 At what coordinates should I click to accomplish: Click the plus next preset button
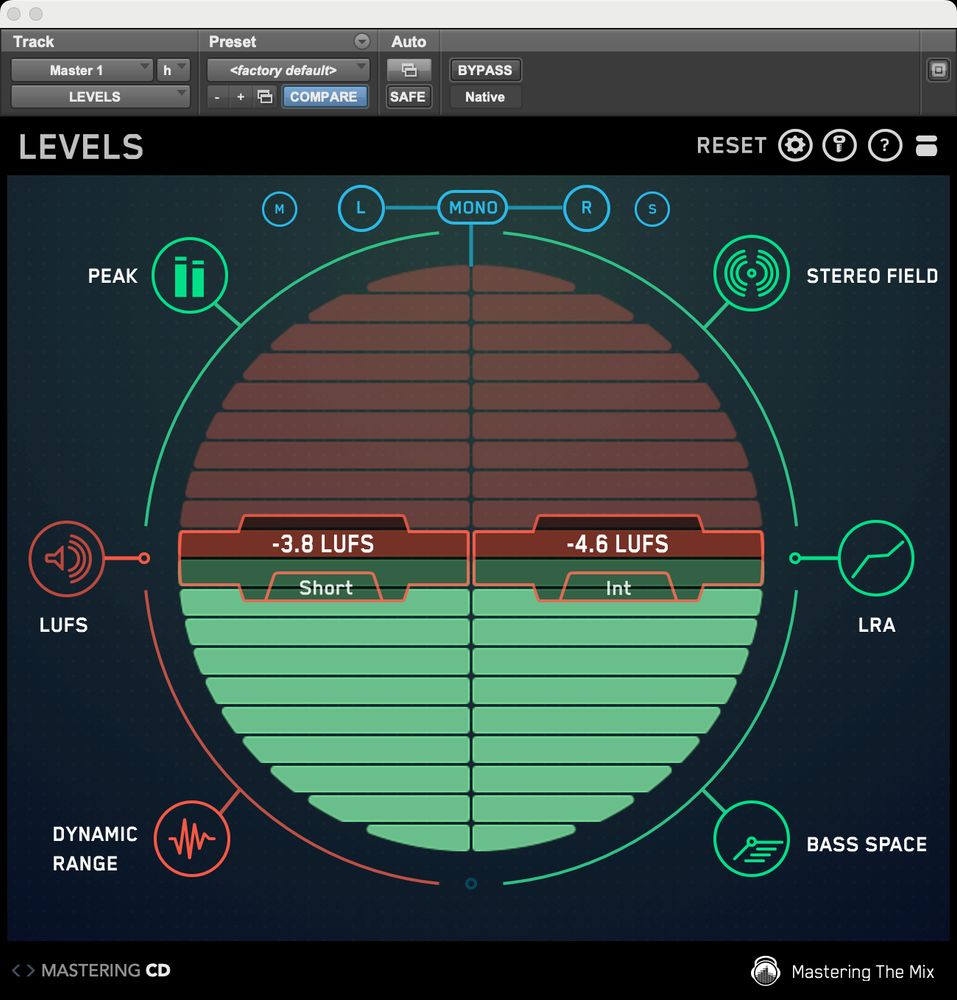click(x=240, y=97)
